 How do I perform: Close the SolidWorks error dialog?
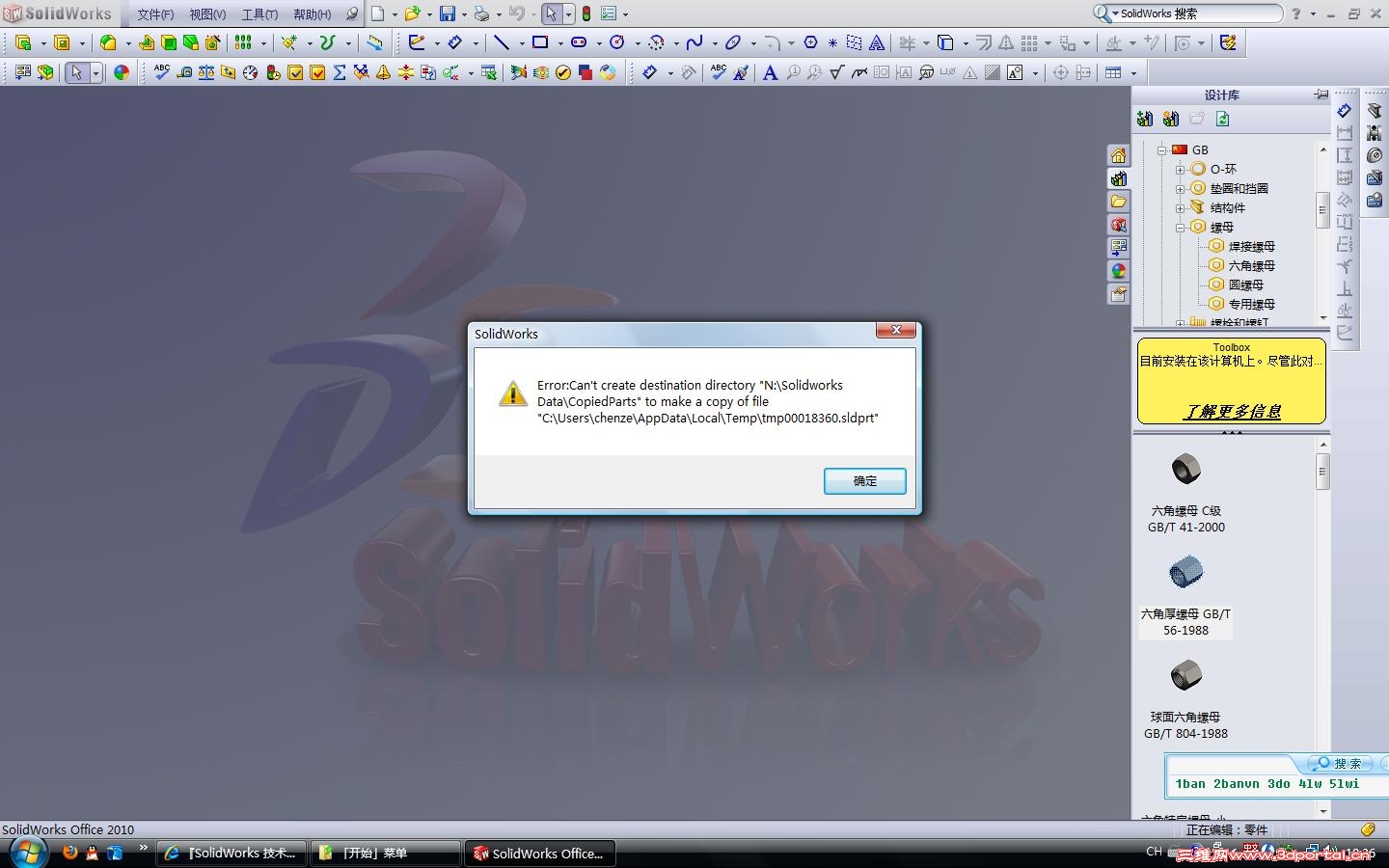pos(896,330)
